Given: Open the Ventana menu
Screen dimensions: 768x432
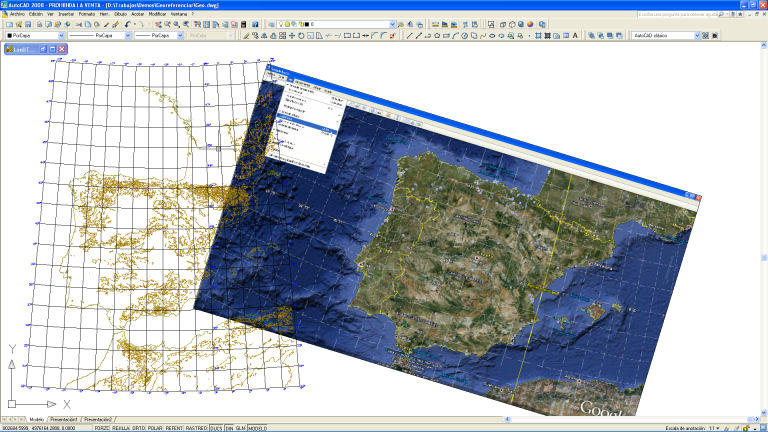Looking at the screenshot, I should 179,14.
